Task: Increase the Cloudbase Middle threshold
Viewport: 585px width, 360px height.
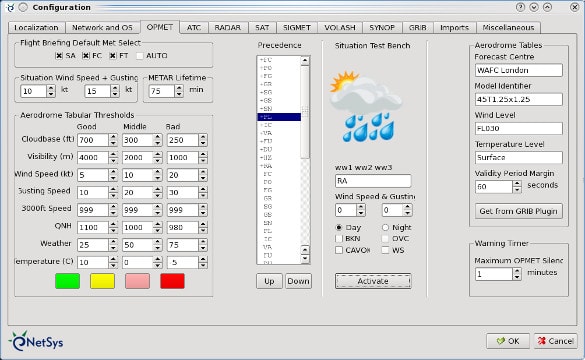Action: [x=158, y=137]
